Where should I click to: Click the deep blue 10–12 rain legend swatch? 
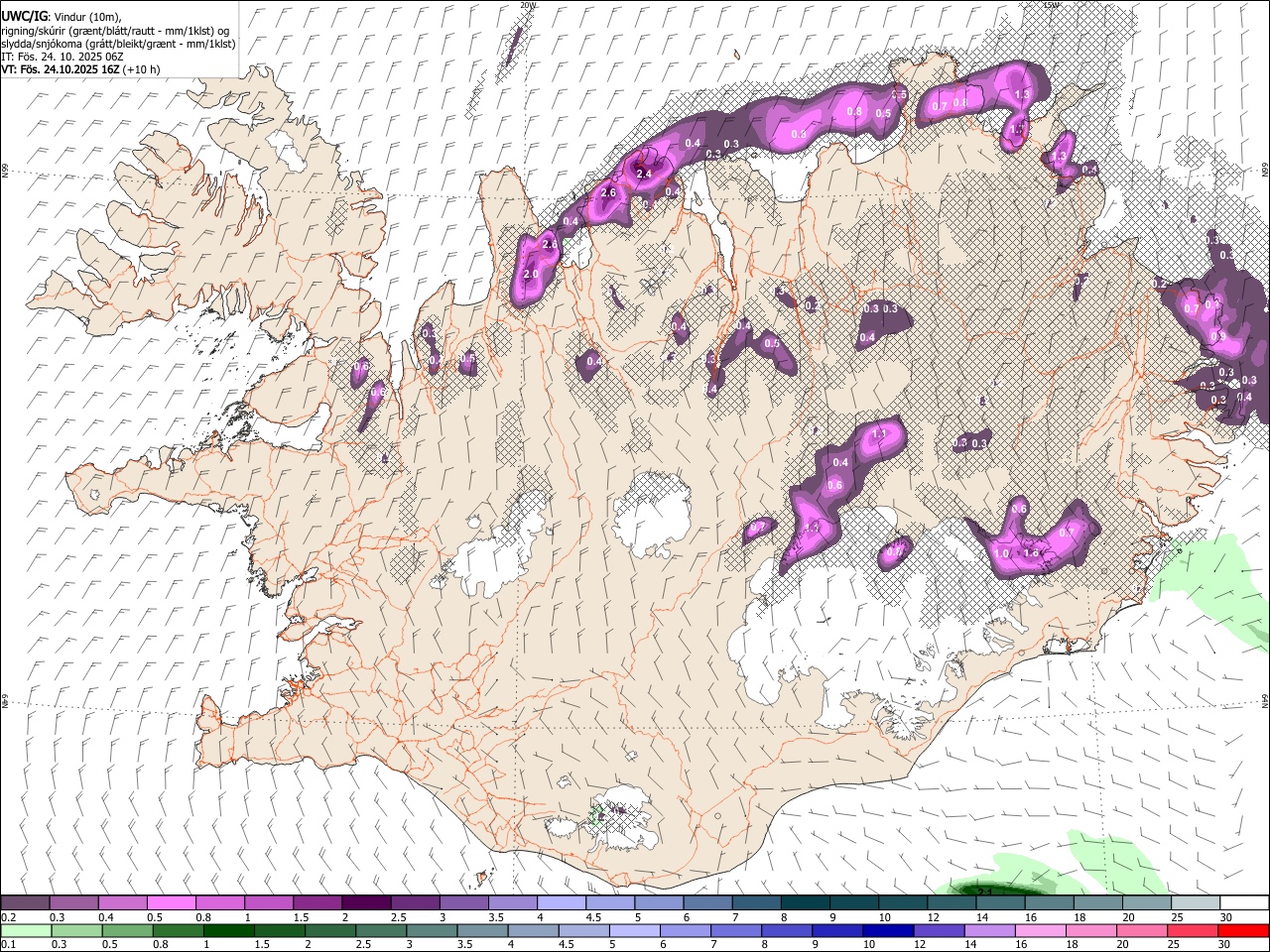[x=888, y=930]
